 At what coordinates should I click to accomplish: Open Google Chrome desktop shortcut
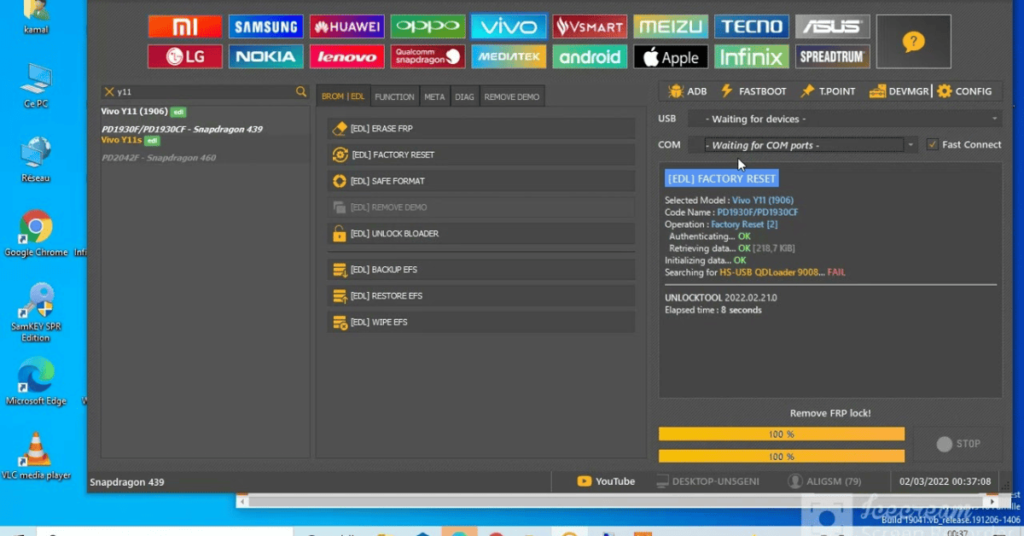pyautogui.click(x=35, y=234)
